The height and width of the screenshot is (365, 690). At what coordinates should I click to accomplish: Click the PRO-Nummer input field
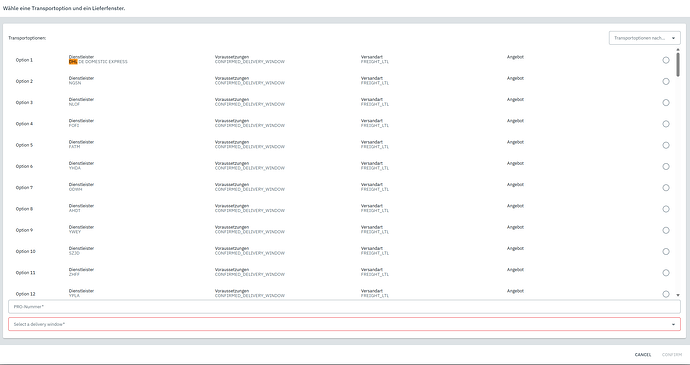tap(344, 306)
